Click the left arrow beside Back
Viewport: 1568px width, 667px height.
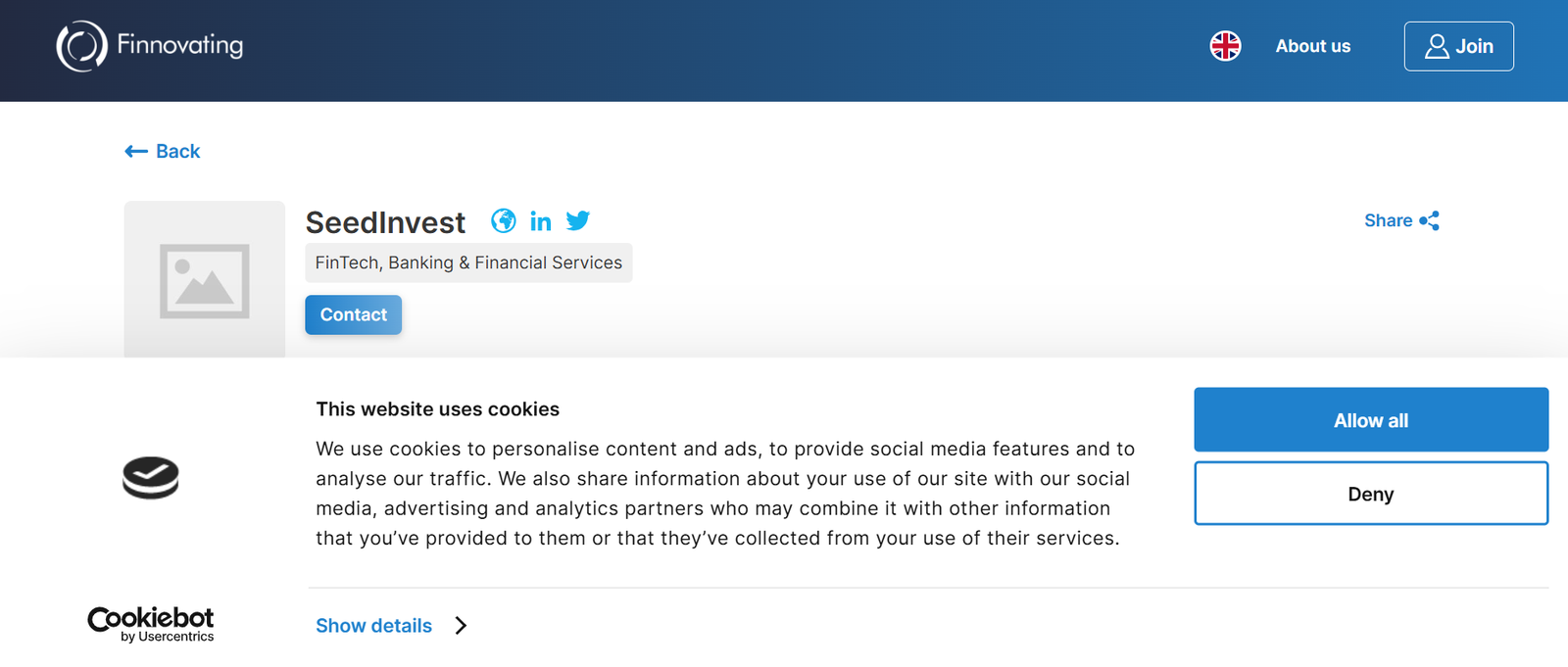point(136,151)
